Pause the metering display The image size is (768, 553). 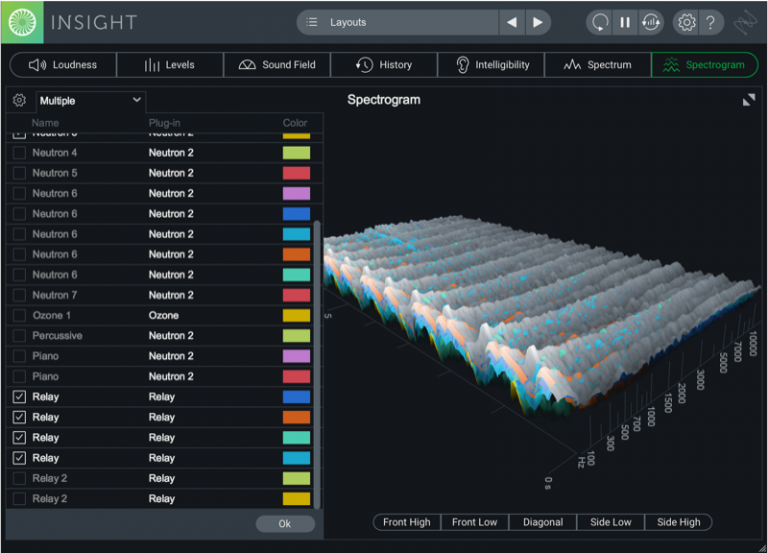[x=625, y=22]
